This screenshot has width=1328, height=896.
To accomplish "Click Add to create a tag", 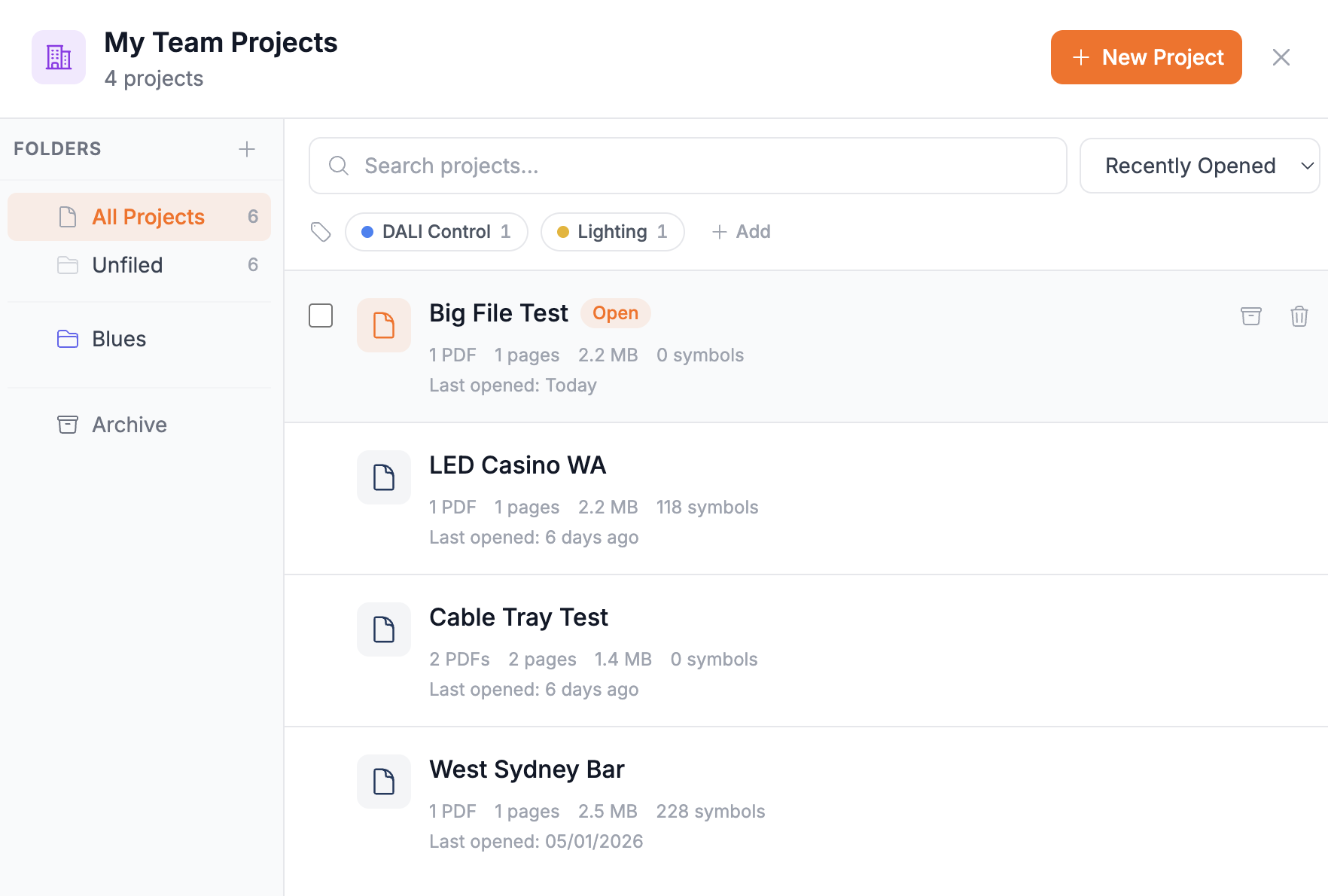I will tap(742, 232).
